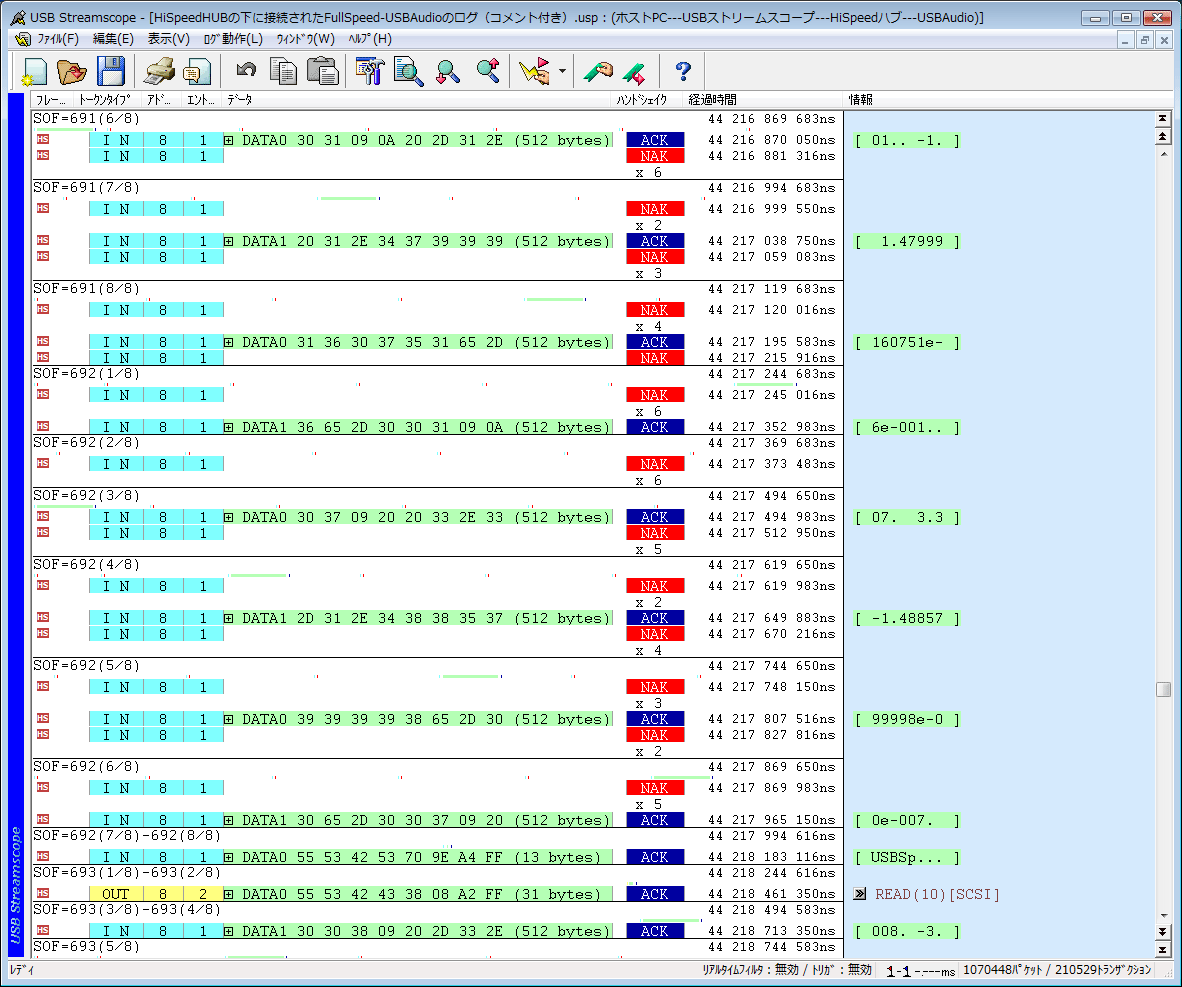This screenshot has height=987, width=1182.
Task: Click the フレー... column header
Action: pos(51,100)
